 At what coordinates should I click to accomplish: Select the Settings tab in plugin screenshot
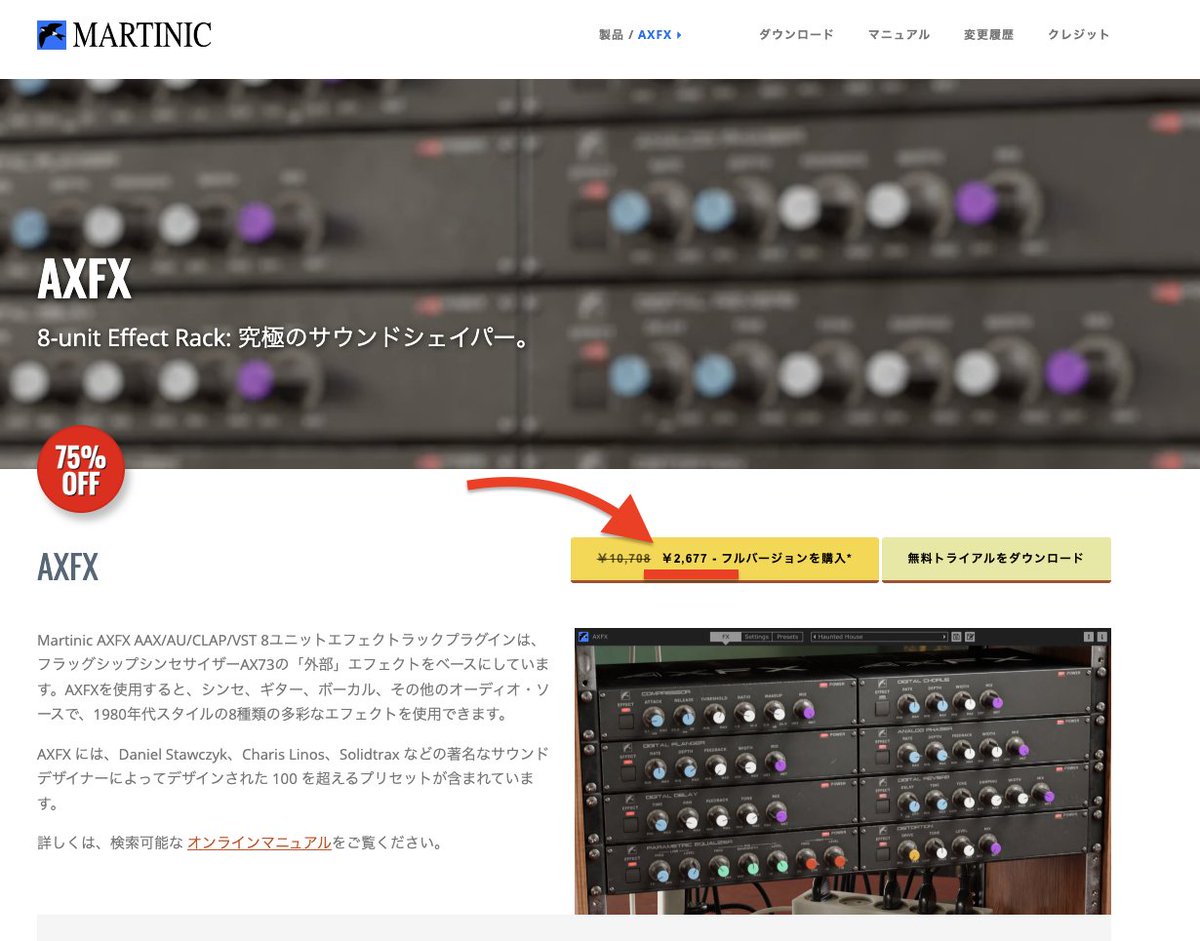tap(756, 636)
